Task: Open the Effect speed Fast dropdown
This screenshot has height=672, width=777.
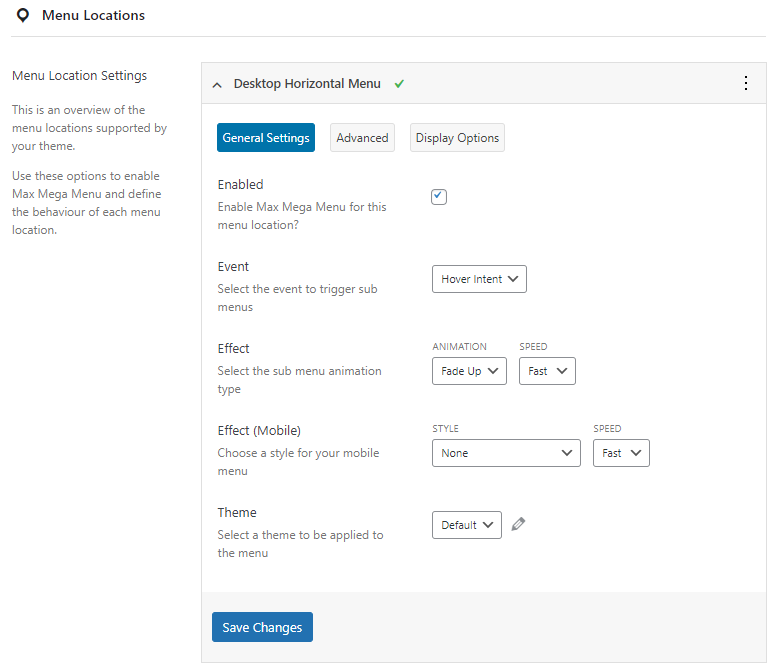Action: (547, 371)
